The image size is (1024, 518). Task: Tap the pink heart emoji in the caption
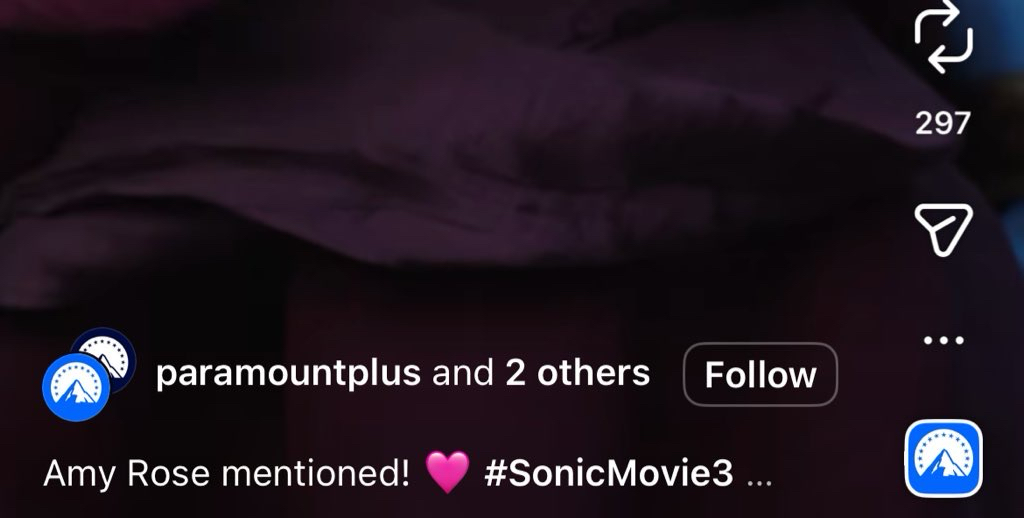click(x=447, y=472)
